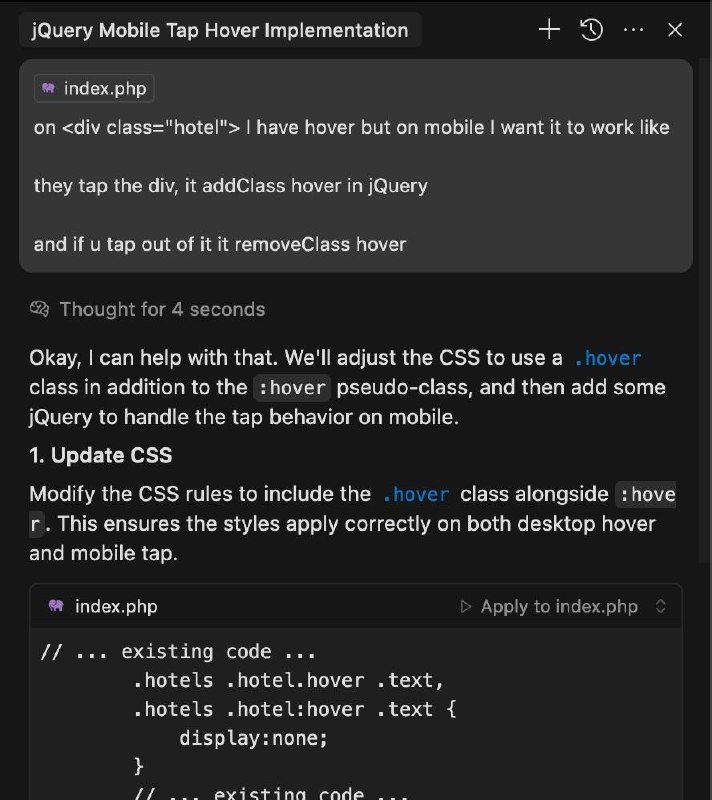Click the display:none; code line
This screenshot has width=712, height=800.
[x=254, y=739]
